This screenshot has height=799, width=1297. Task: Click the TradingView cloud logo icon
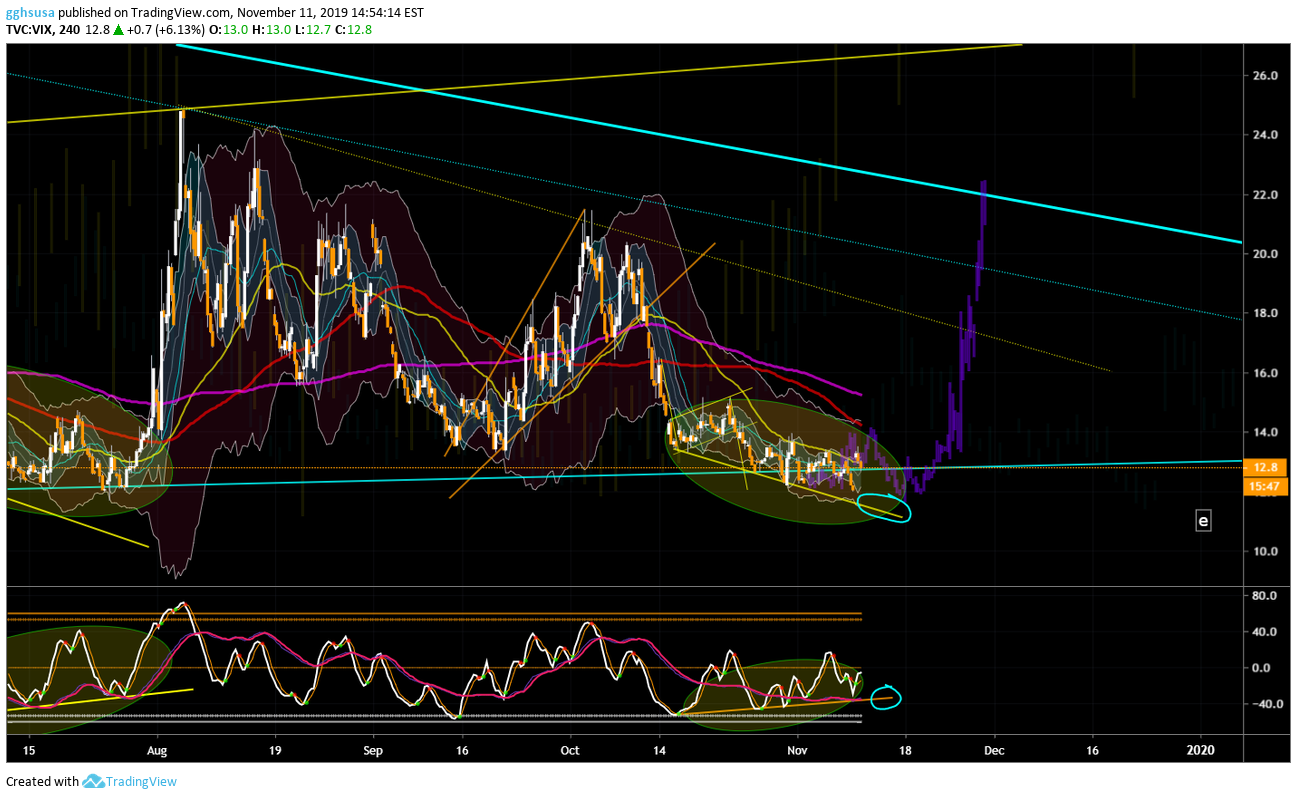tap(93, 781)
